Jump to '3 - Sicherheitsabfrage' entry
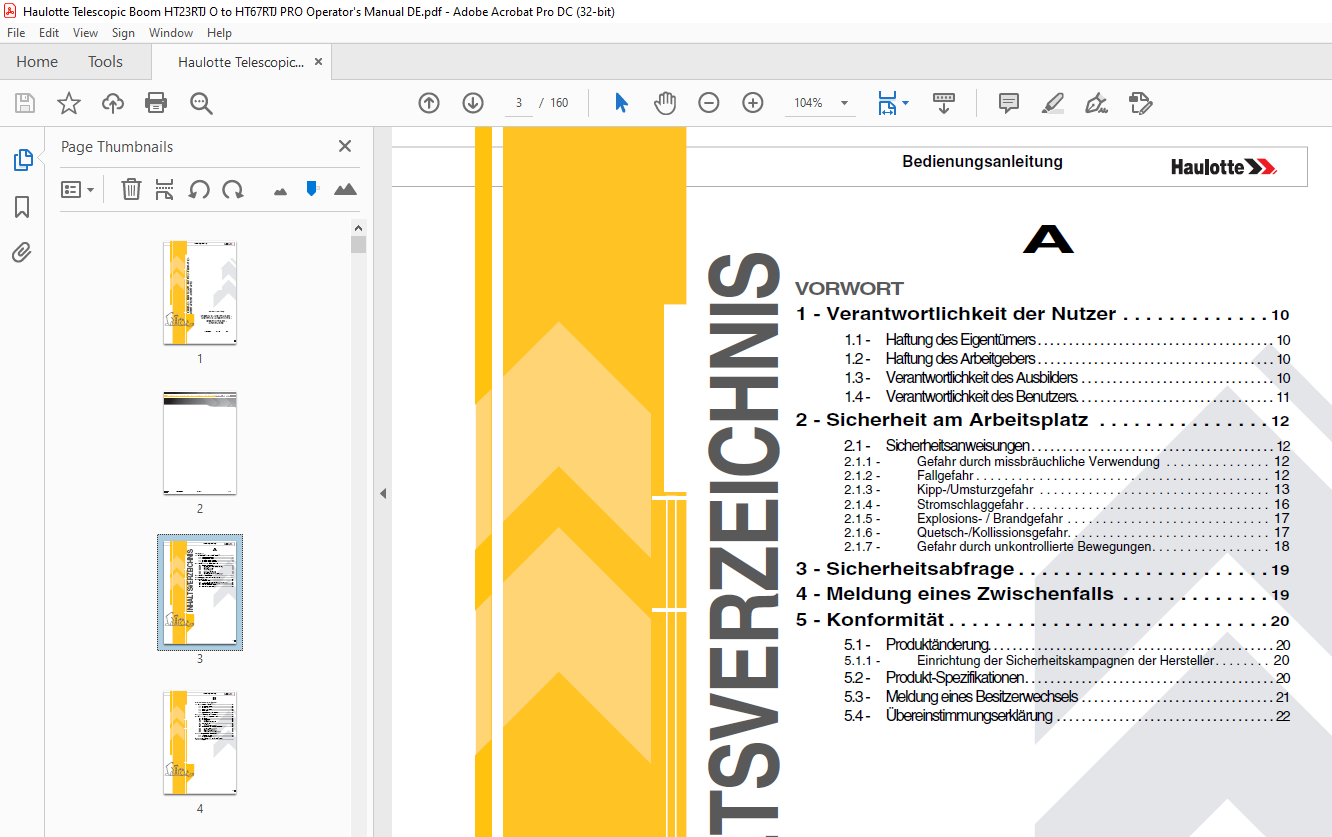The width and height of the screenshot is (1332, 837). click(1043, 569)
